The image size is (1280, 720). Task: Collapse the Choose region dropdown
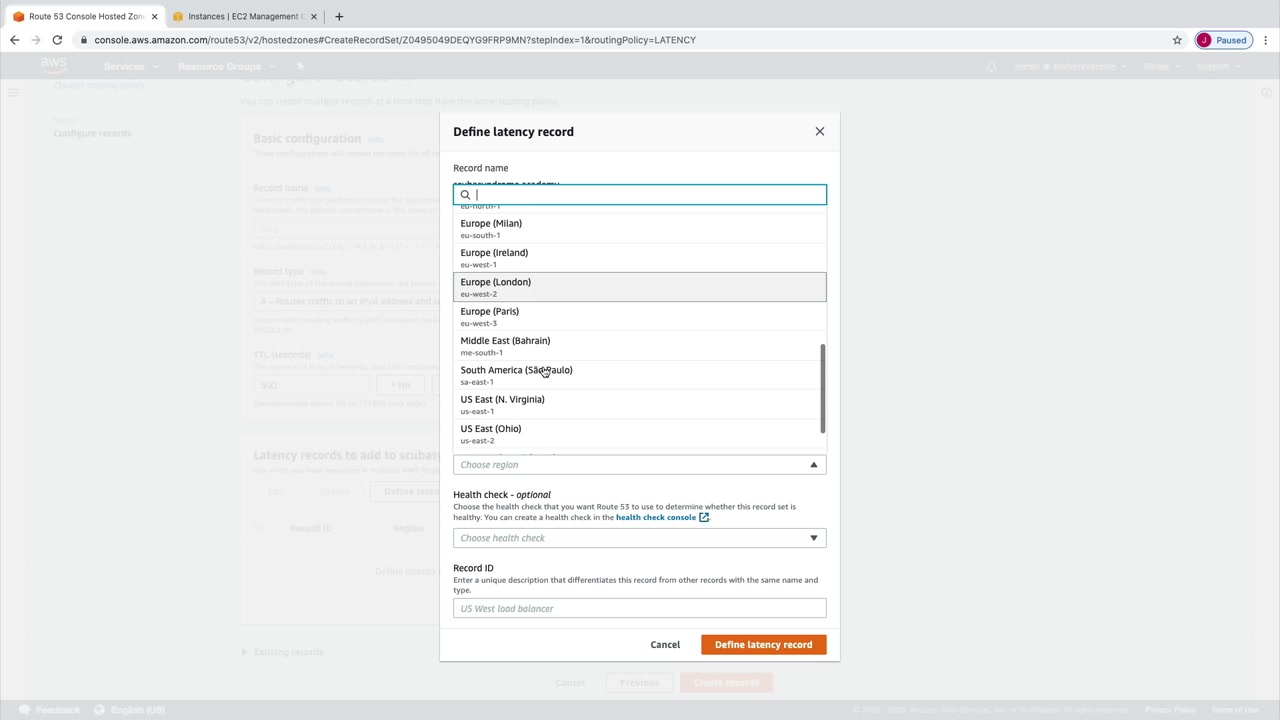coord(640,464)
